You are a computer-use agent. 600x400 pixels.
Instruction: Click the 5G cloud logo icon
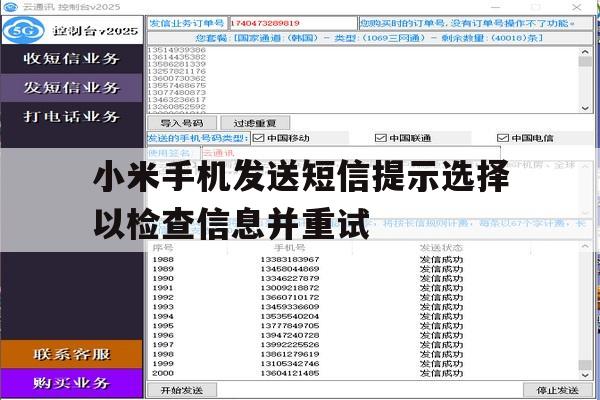[x=23, y=30]
